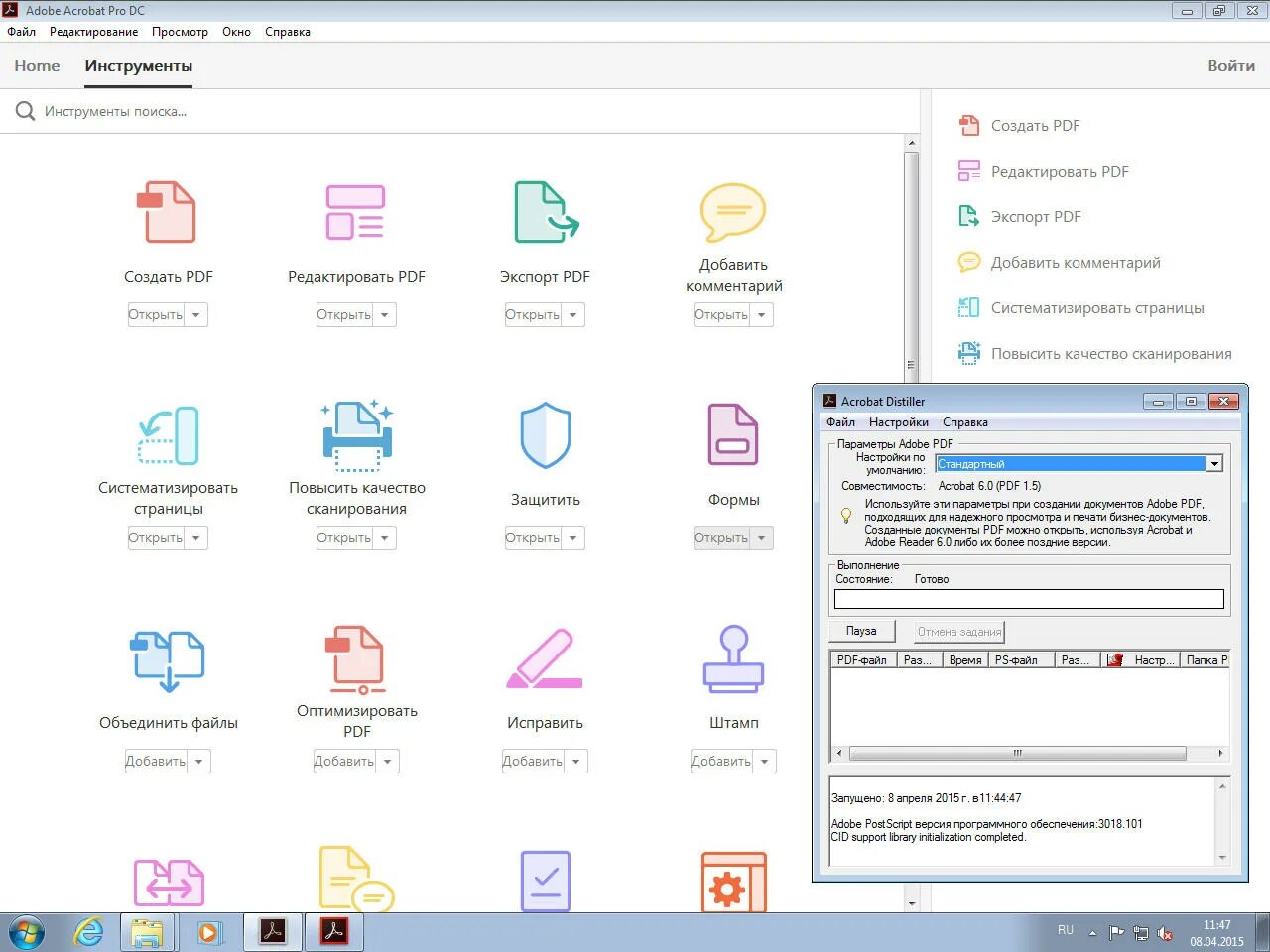1270x952 pixels.
Task: Select the Экспорт PDF tool icon
Action: point(544,212)
